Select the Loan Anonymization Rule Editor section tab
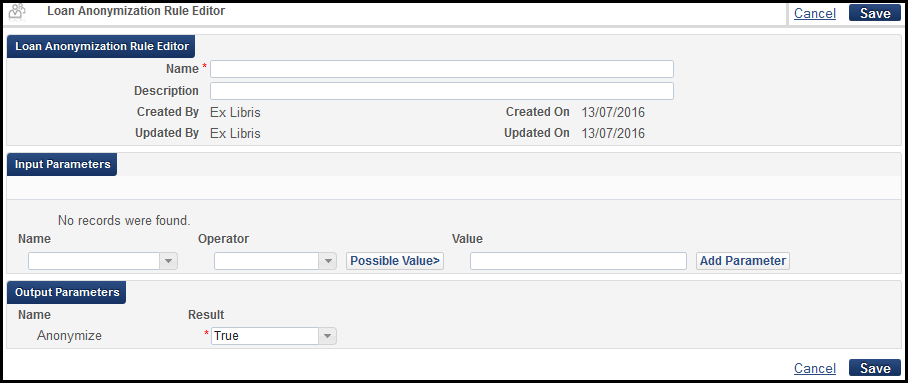This screenshot has height=383, width=908. pyautogui.click(x=101, y=47)
